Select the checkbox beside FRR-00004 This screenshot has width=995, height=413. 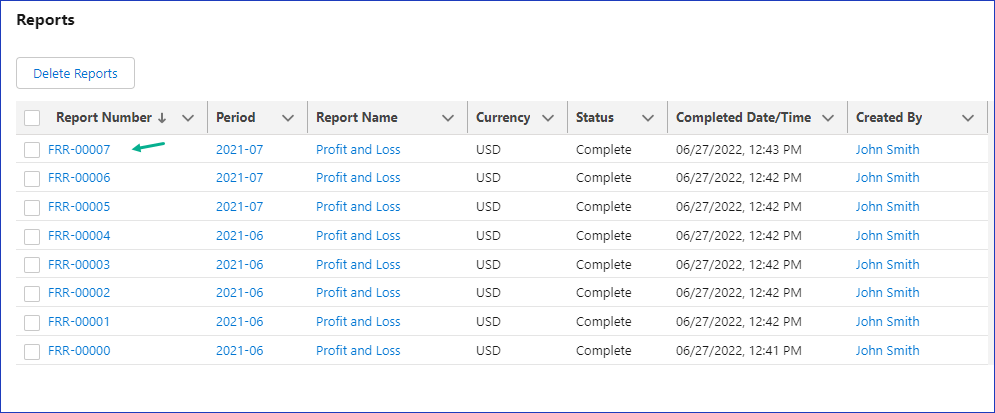(x=32, y=236)
